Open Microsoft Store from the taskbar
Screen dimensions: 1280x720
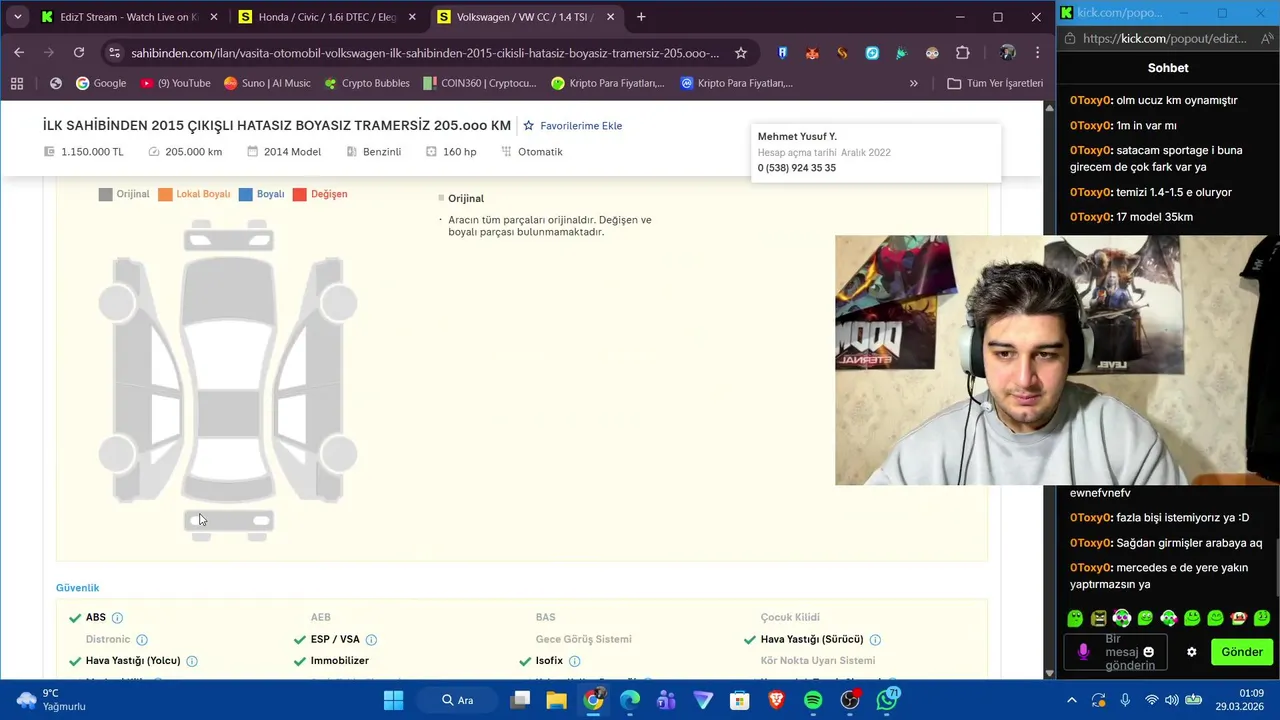pyautogui.click(x=740, y=700)
